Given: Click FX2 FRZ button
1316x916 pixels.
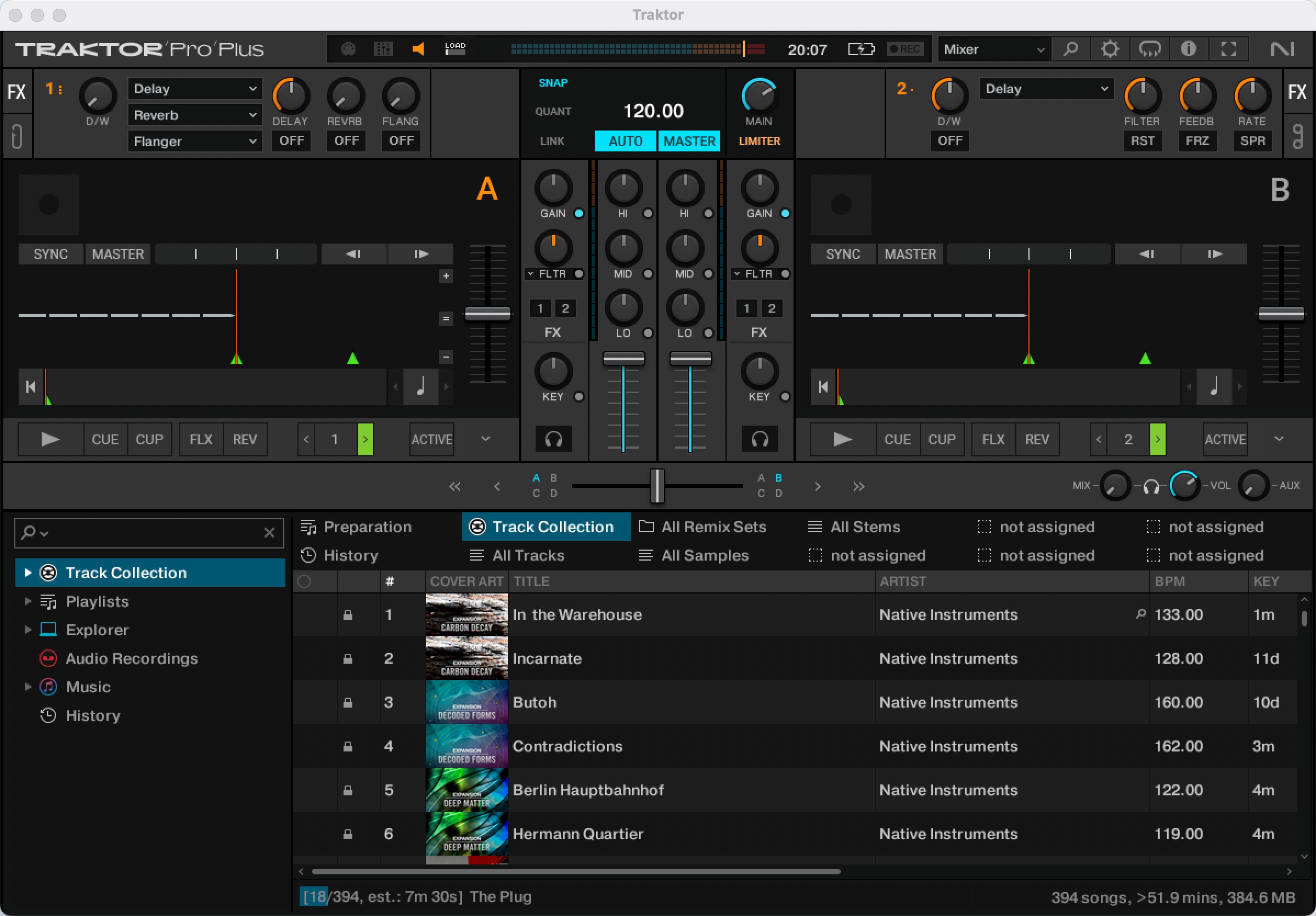Looking at the screenshot, I should [x=1197, y=141].
